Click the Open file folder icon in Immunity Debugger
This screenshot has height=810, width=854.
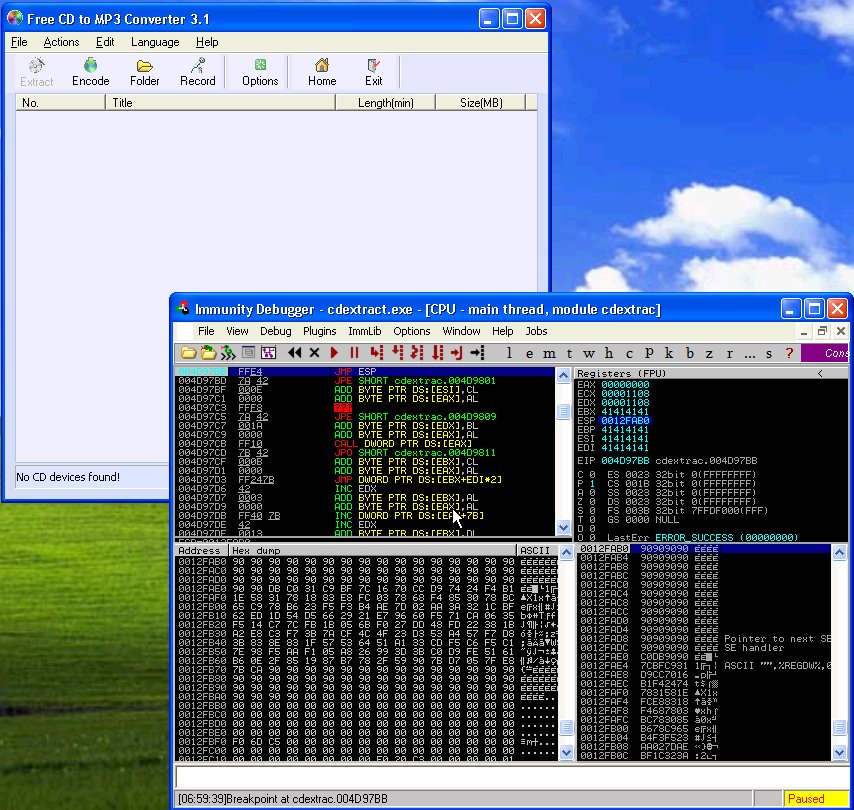tap(188, 353)
